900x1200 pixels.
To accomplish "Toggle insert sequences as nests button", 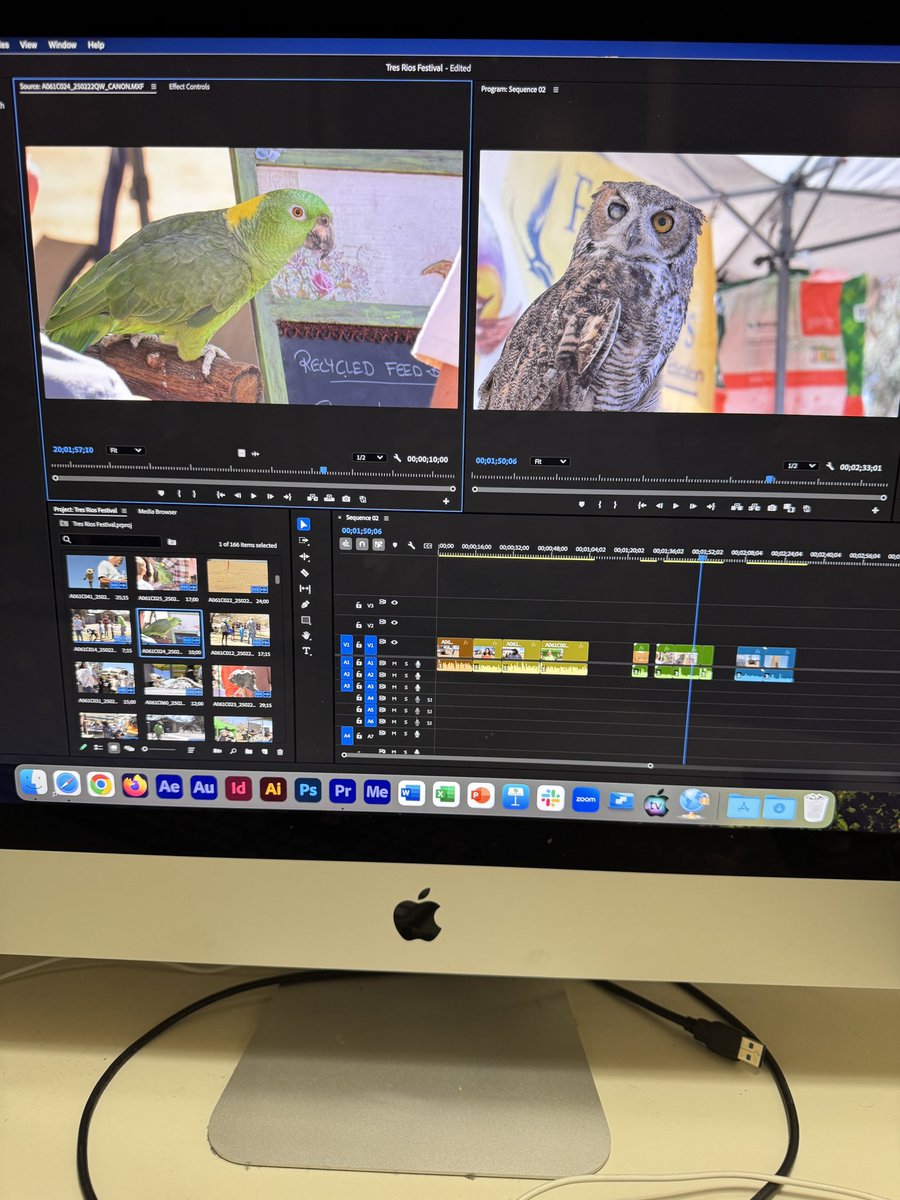I will click(x=346, y=544).
